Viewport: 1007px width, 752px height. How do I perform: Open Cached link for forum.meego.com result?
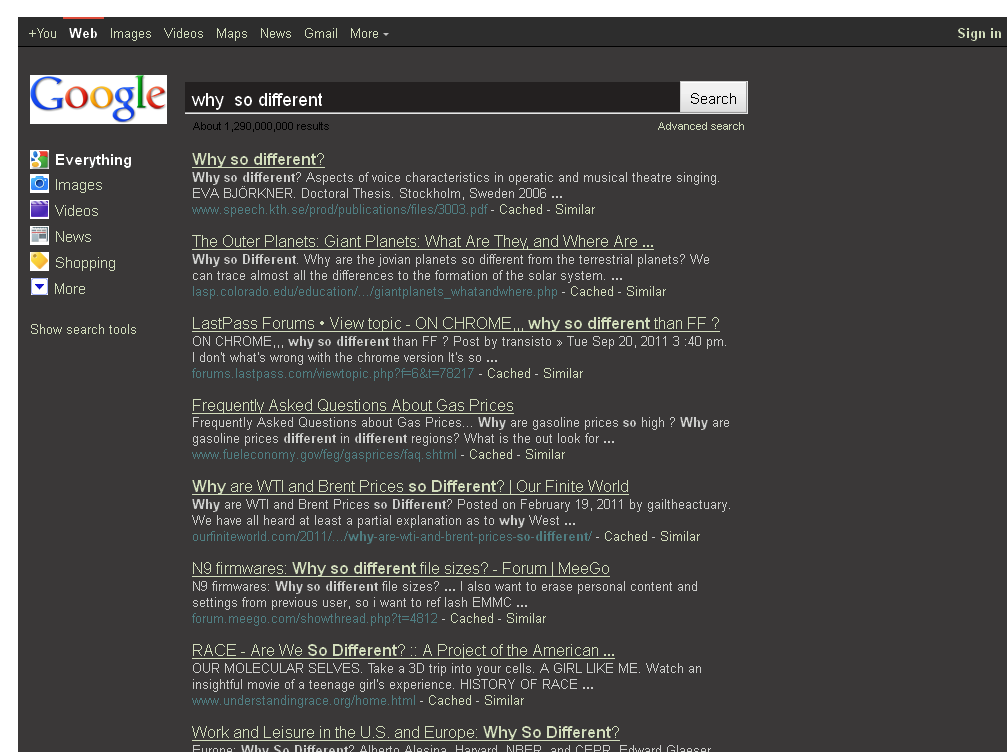click(472, 618)
